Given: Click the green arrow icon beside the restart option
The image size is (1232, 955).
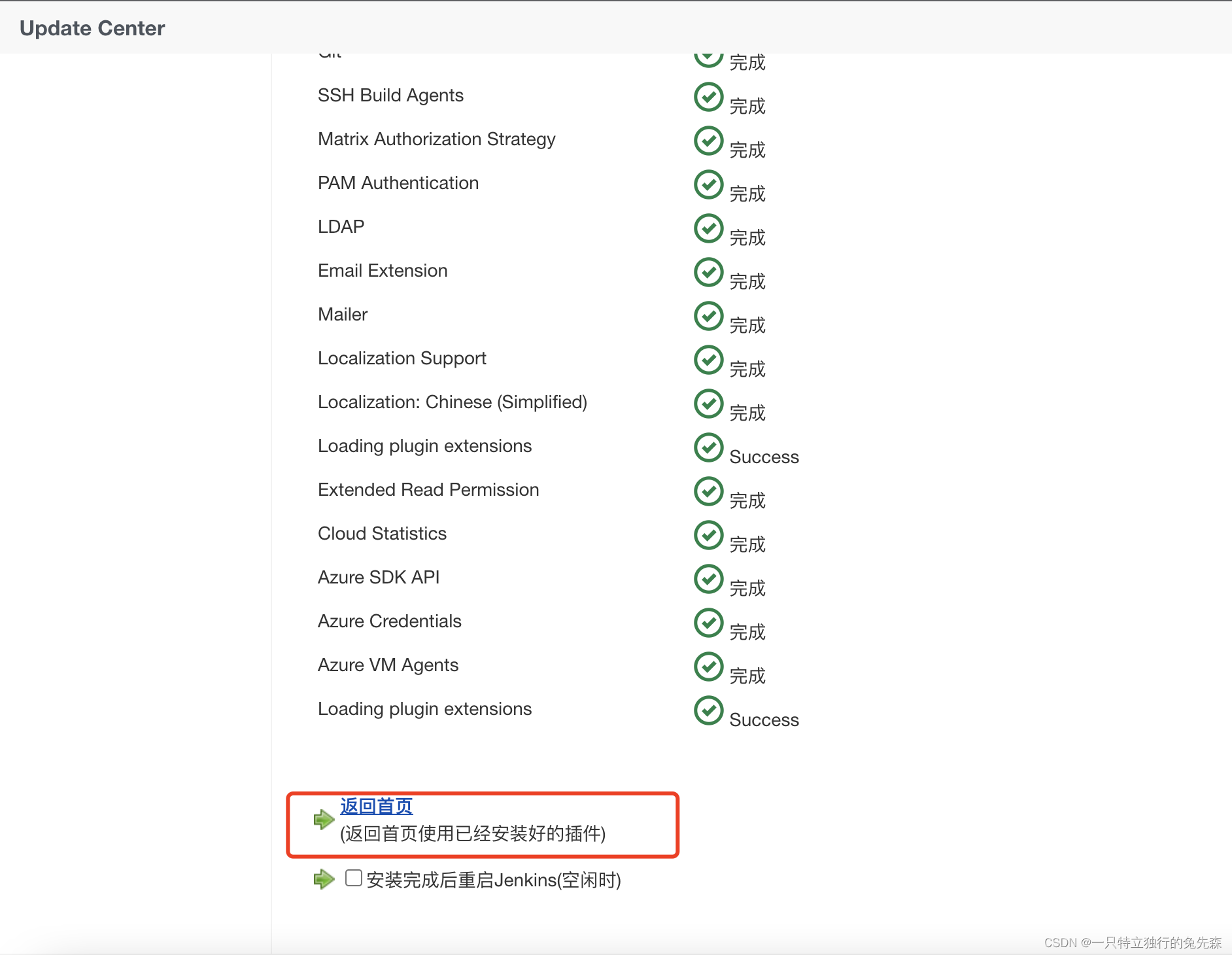Looking at the screenshot, I should click(x=324, y=879).
